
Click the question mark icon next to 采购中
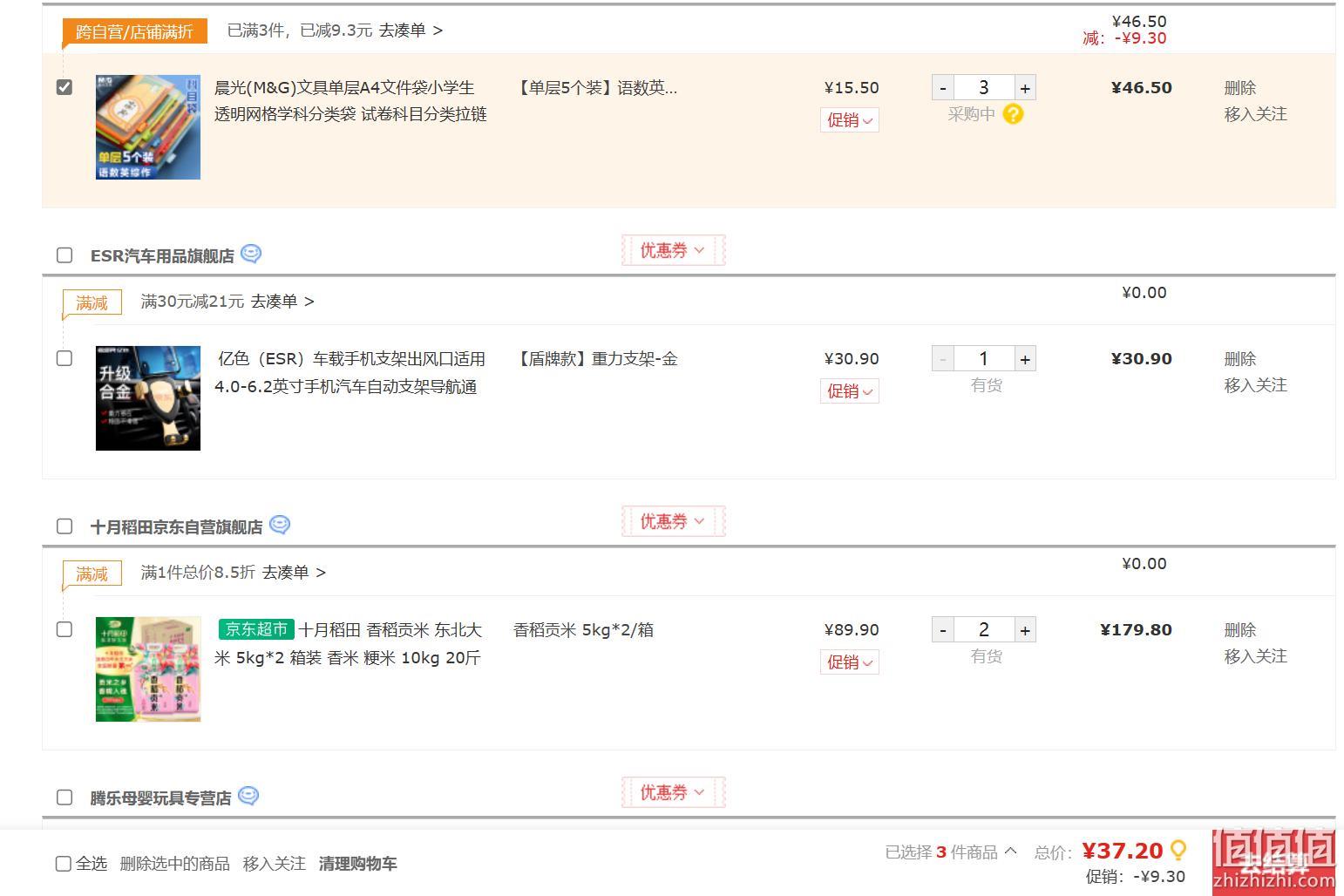1013,114
